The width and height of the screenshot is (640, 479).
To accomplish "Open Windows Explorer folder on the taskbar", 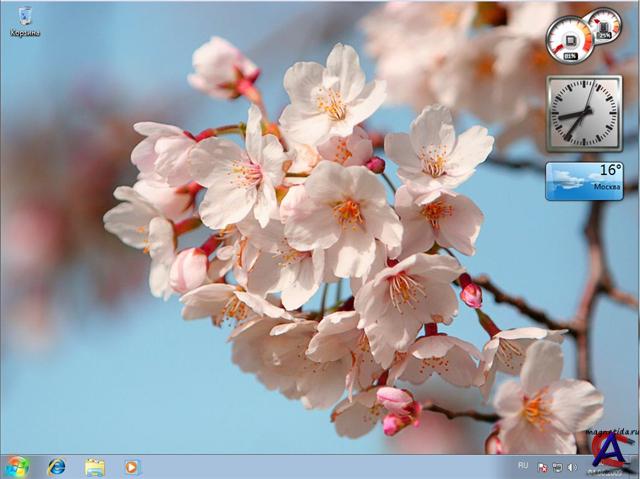I will pos(95,467).
